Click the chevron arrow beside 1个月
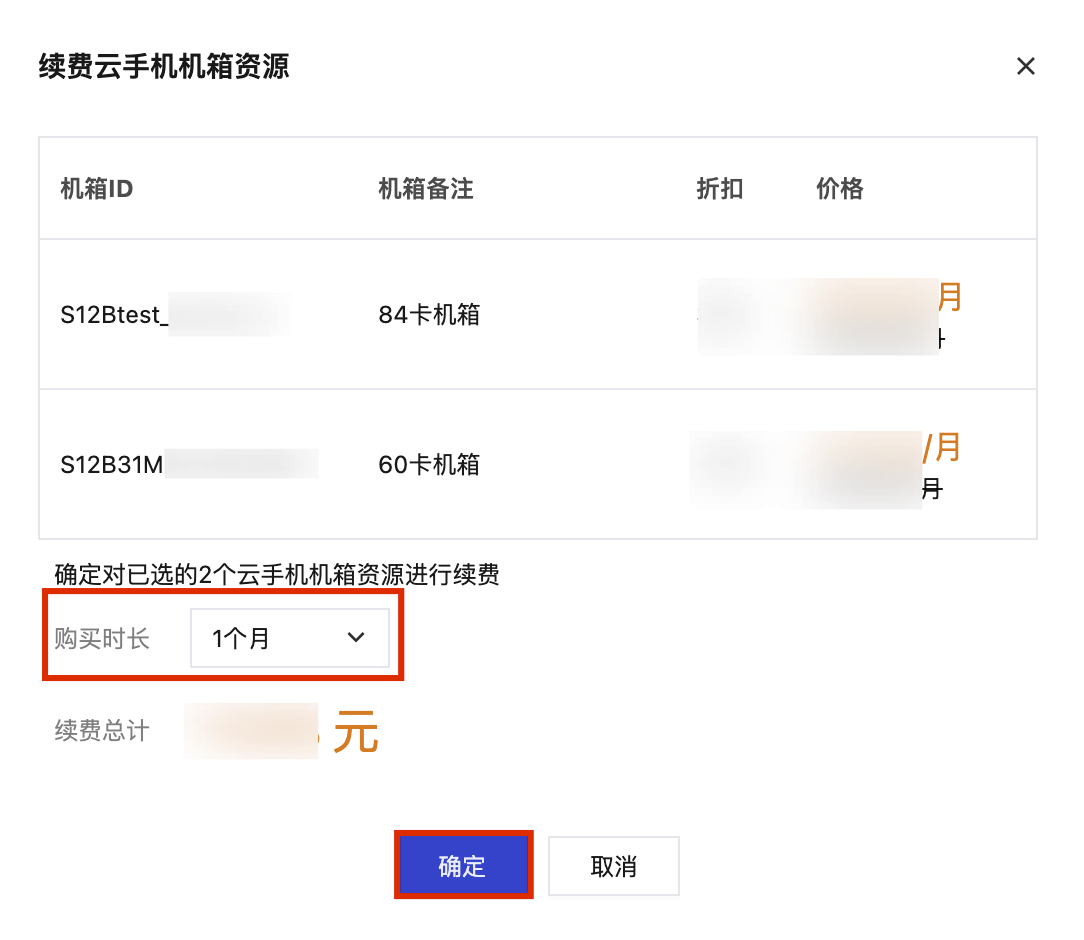 [356, 637]
